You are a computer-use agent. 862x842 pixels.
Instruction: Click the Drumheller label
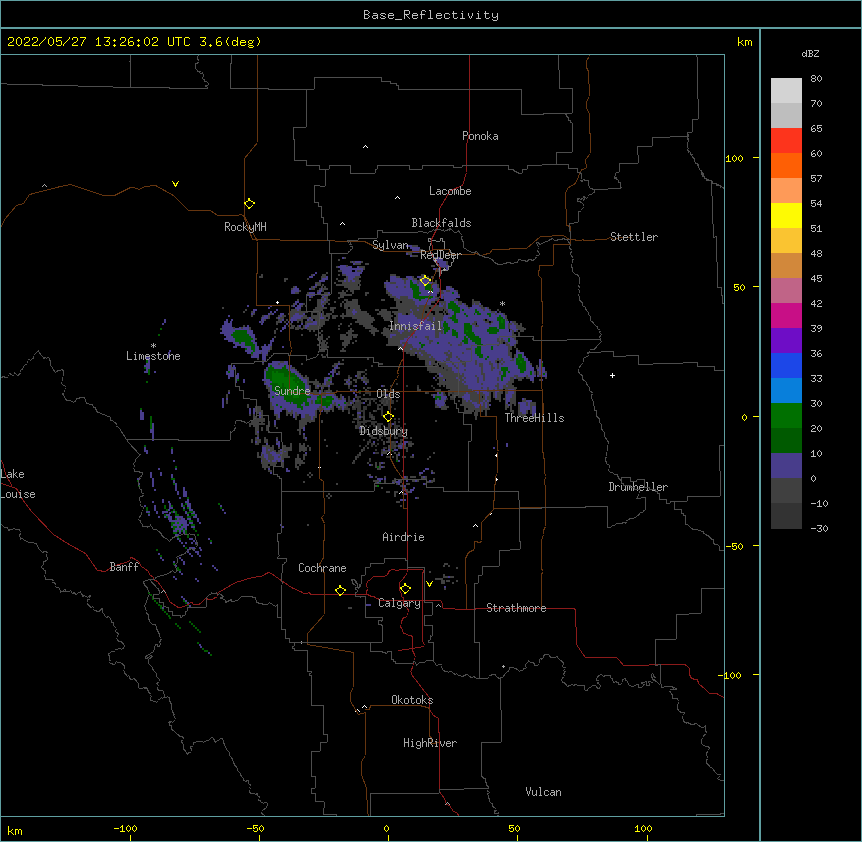pos(638,487)
